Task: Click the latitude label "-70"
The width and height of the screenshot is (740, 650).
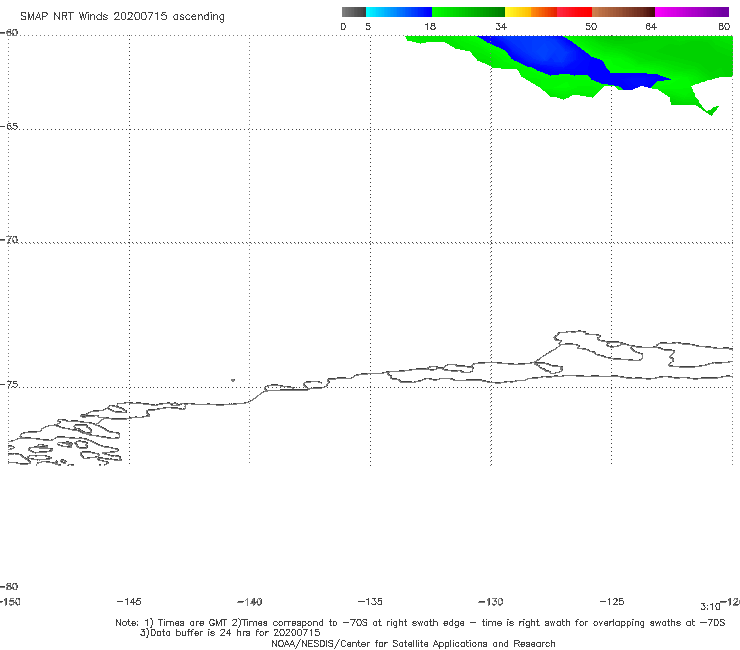Action: point(9,240)
